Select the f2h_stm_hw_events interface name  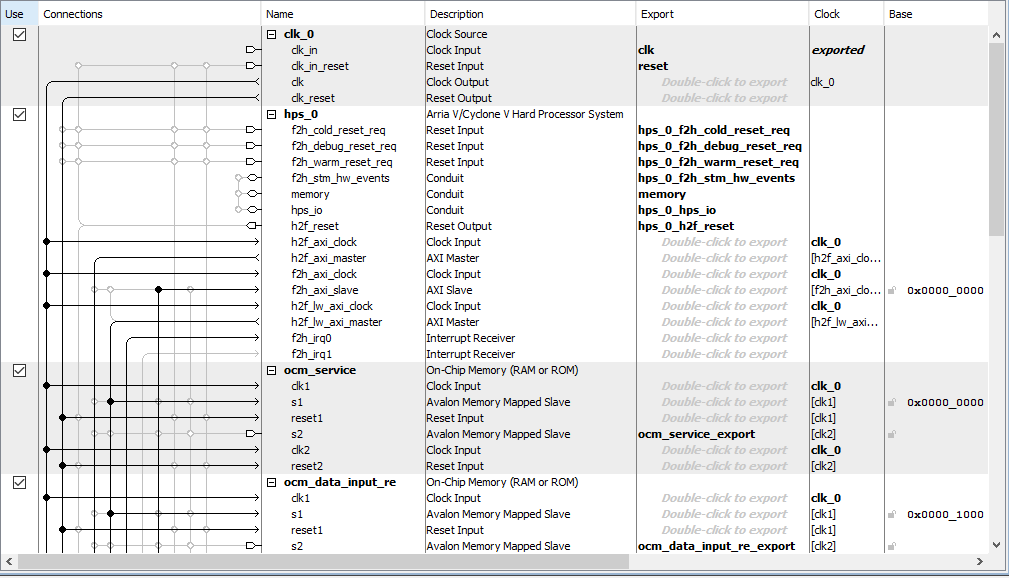coord(340,178)
